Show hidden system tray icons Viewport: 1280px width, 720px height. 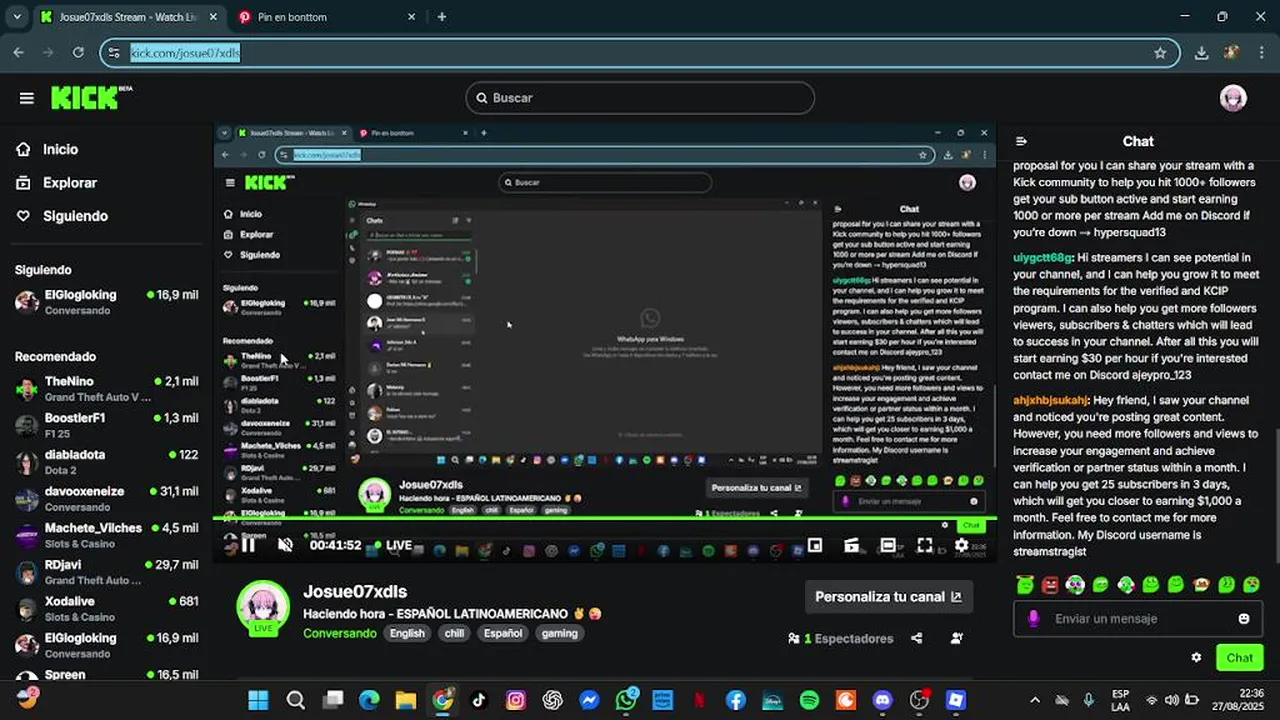(1034, 700)
